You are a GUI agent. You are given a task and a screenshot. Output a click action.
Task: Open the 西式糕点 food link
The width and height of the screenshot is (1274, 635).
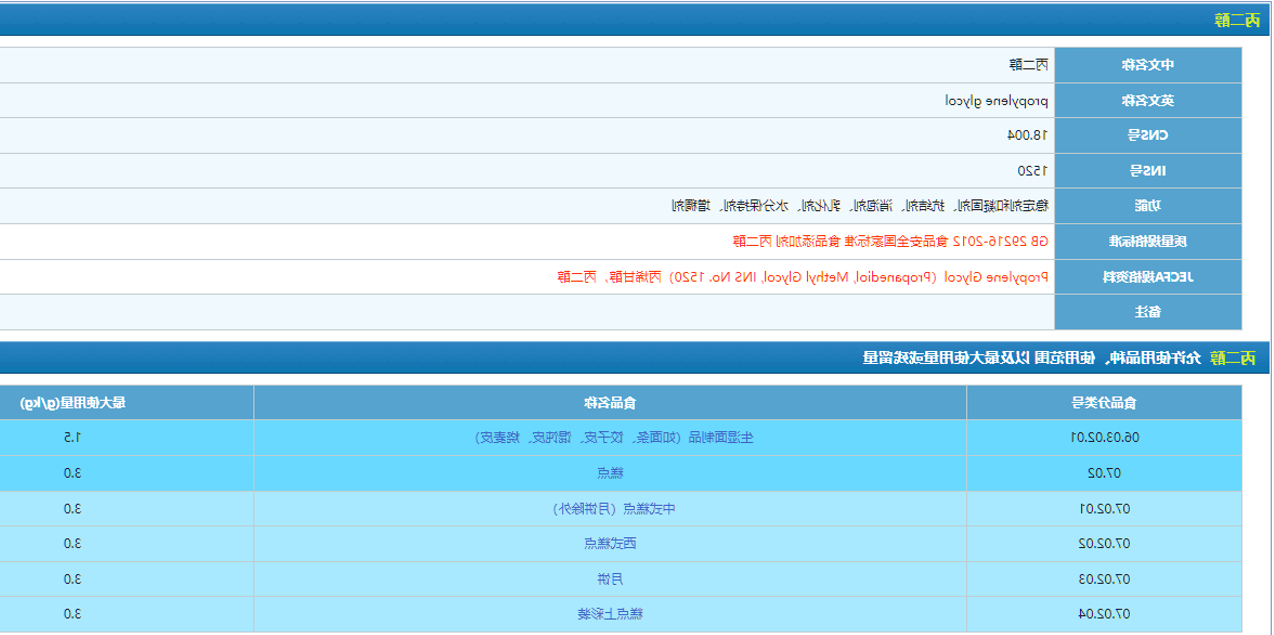(x=610, y=544)
